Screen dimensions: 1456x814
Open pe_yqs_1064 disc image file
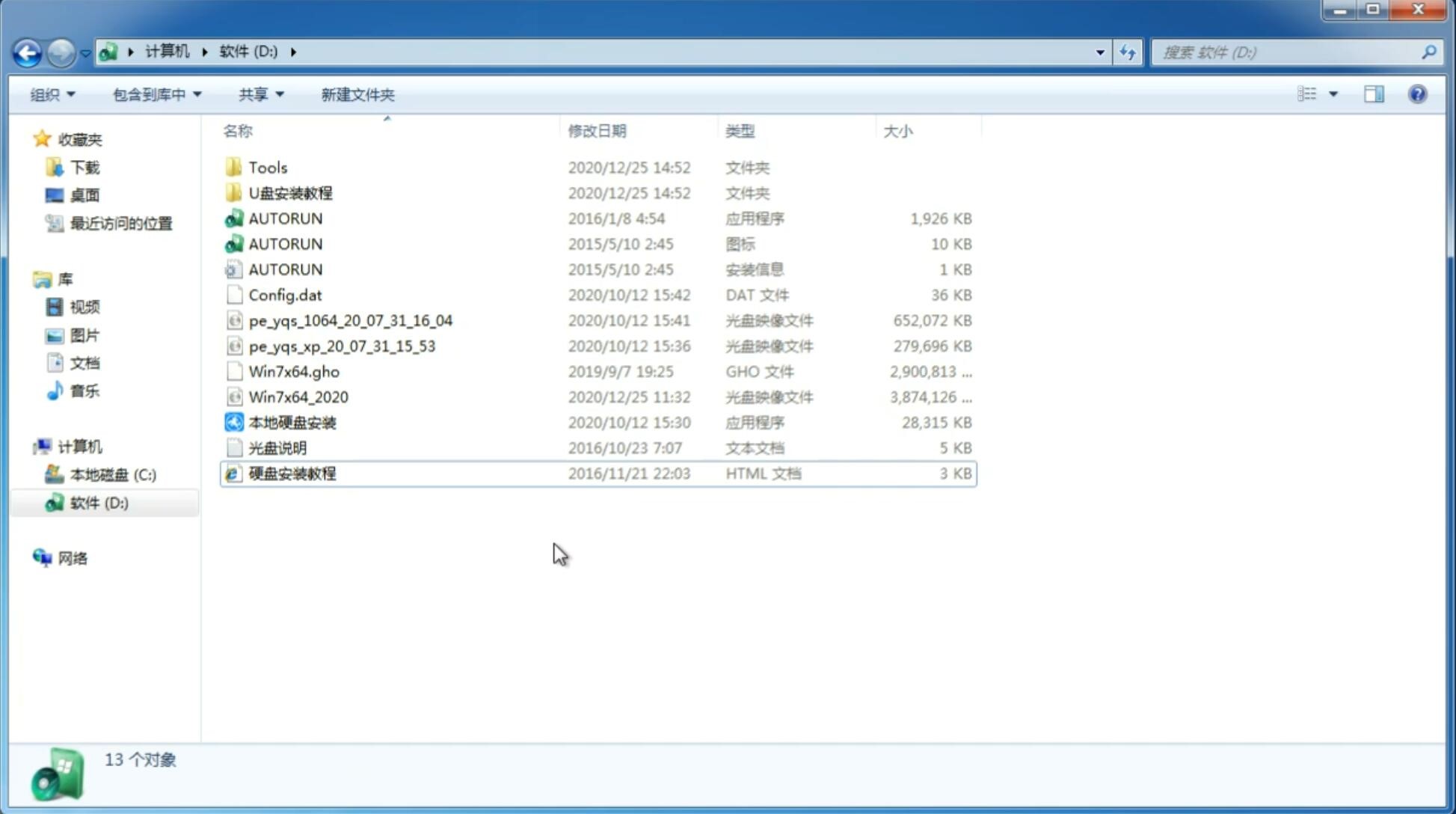coord(350,320)
